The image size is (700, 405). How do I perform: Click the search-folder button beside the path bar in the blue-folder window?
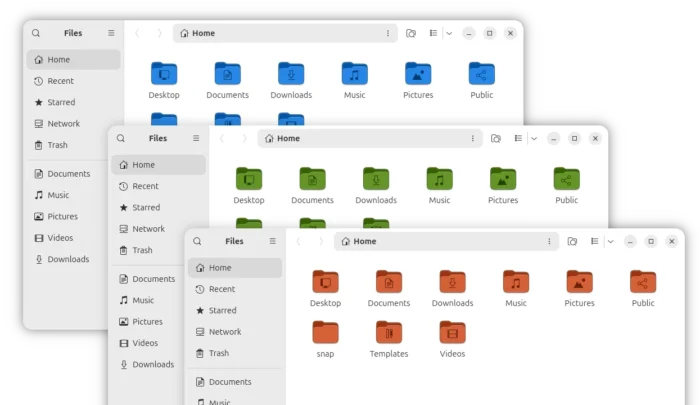(x=411, y=33)
